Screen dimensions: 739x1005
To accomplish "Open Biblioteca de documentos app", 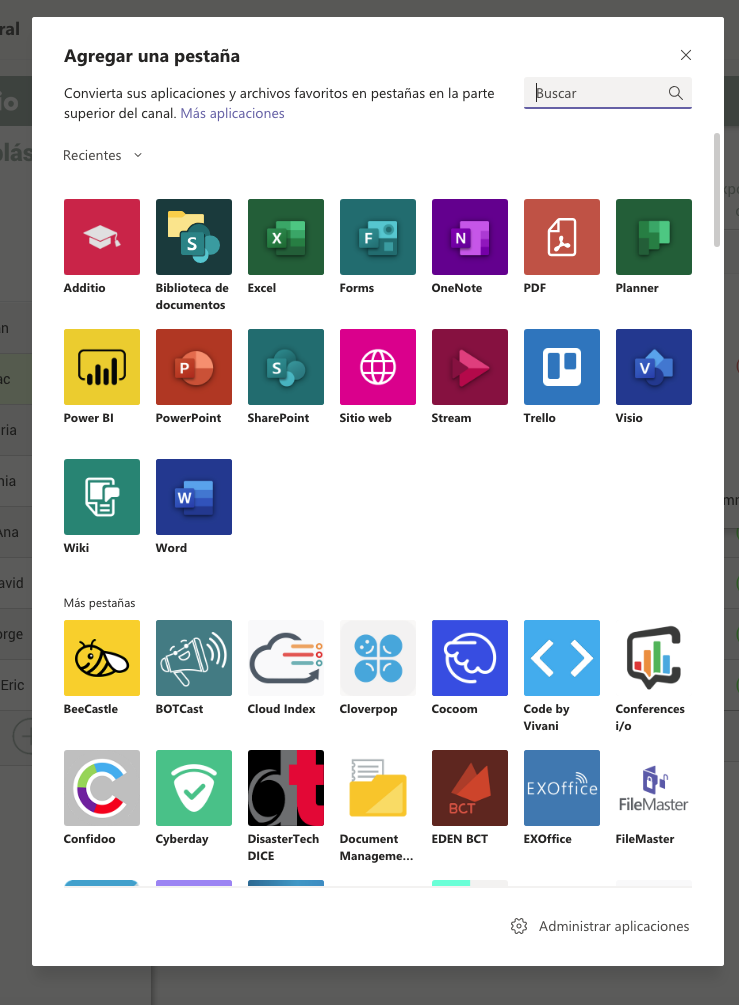I will point(194,237).
